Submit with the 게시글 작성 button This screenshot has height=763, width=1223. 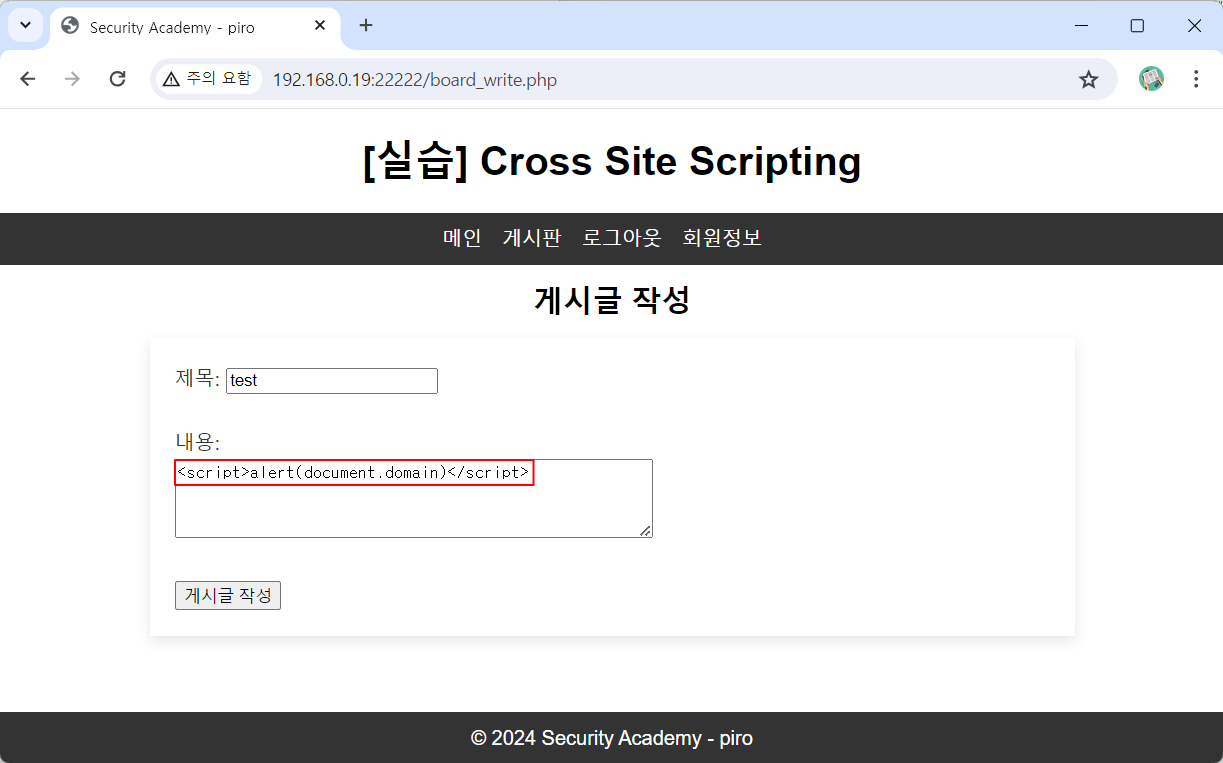pos(228,595)
